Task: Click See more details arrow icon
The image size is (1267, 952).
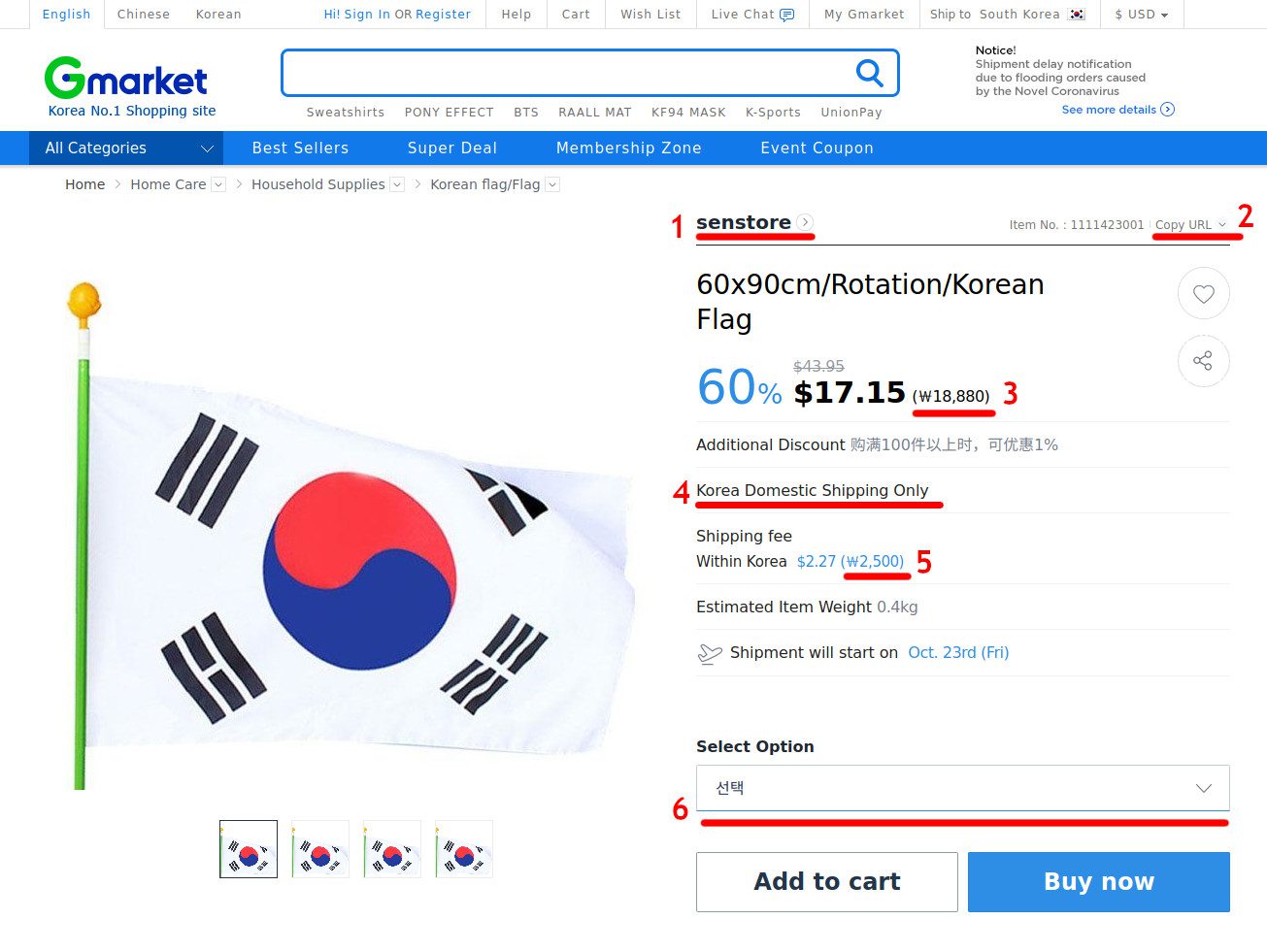Action: [1167, 110]
